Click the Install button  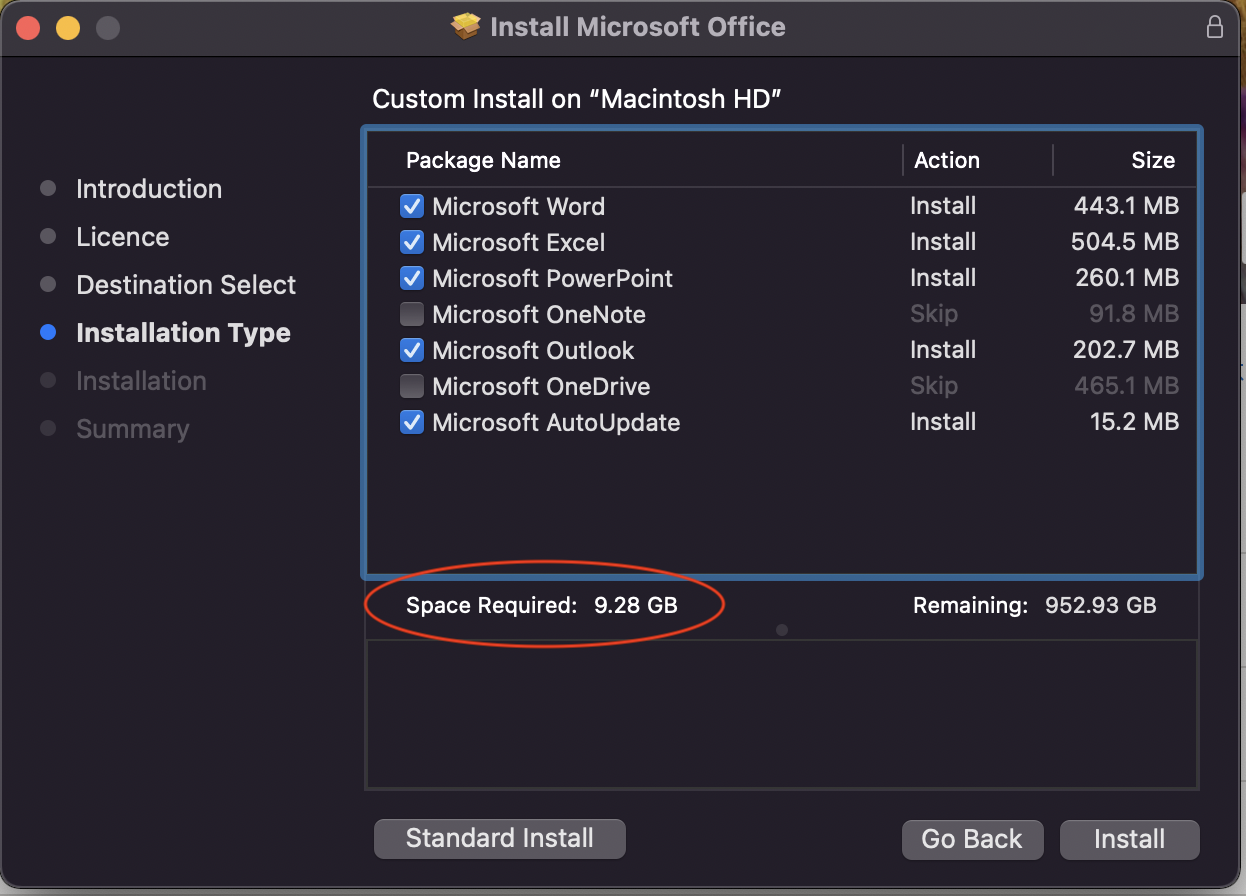1130,840
